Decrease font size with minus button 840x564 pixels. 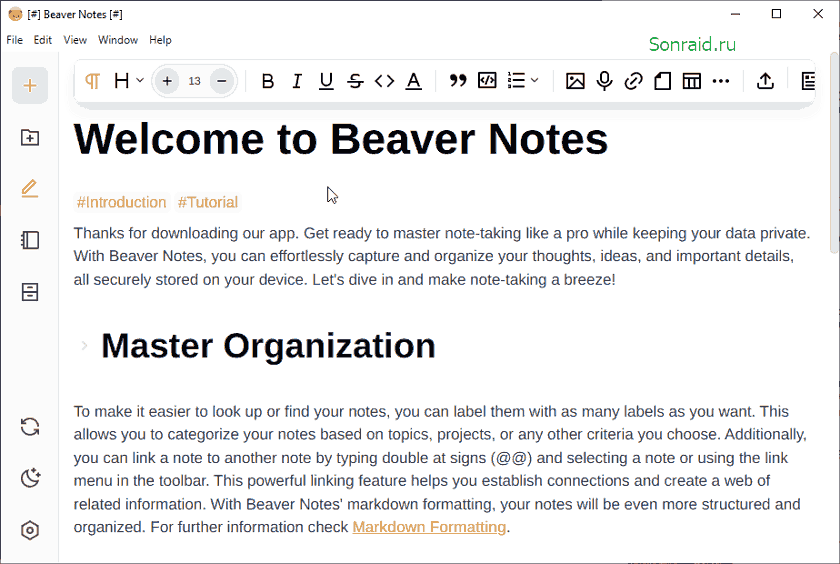click(x=222, y=81)
